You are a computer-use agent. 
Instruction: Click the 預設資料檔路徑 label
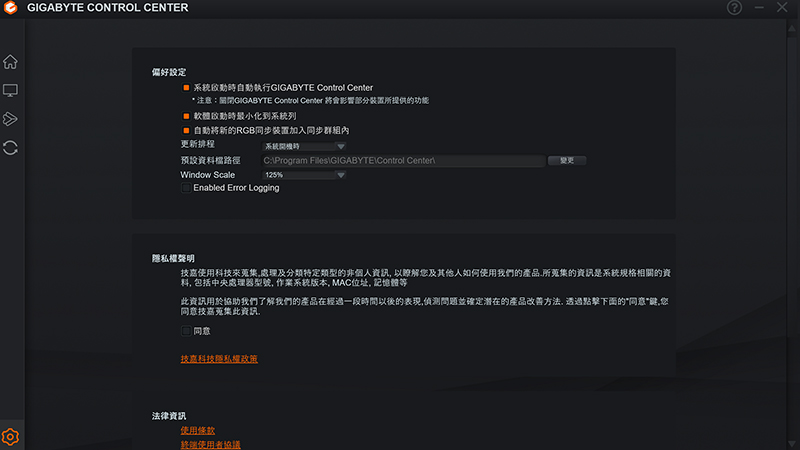210,161
